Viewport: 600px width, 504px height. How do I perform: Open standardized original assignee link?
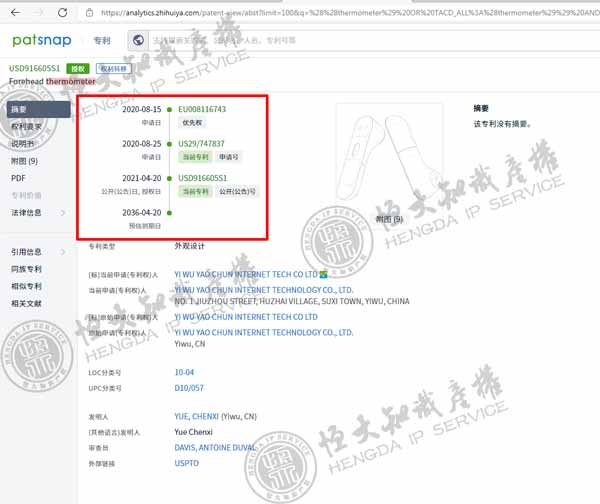click(246, 317)
